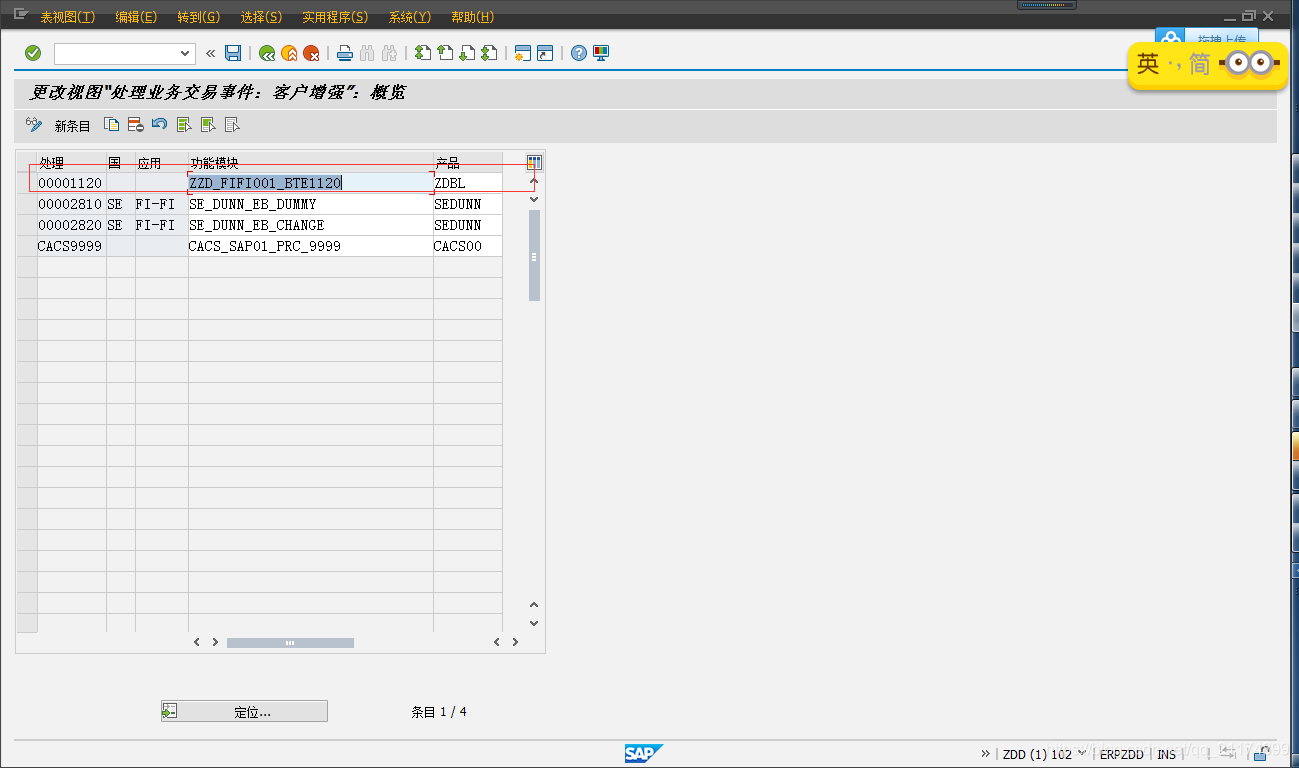Toggle display/change mode with pencil-glasses icon
Image resolution: width=1299 pixels, height=768 pixels.
(34, 124)
